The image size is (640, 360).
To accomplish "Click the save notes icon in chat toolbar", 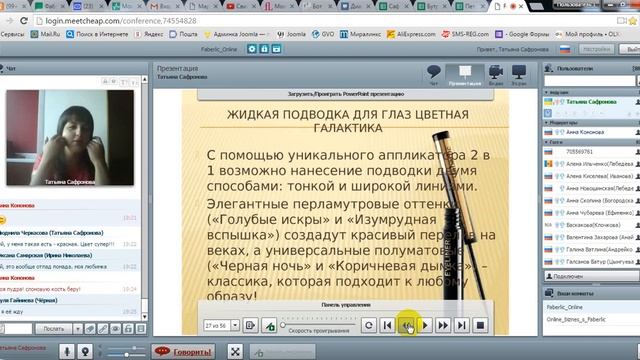I will pyautogui.click(x=141, y=329).
